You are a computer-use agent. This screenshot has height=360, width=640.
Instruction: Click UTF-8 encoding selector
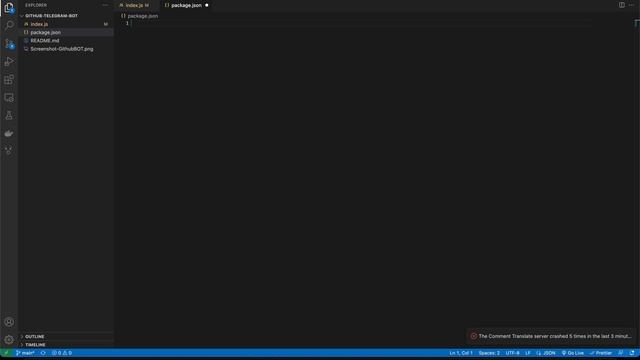(x=512, y=353)
